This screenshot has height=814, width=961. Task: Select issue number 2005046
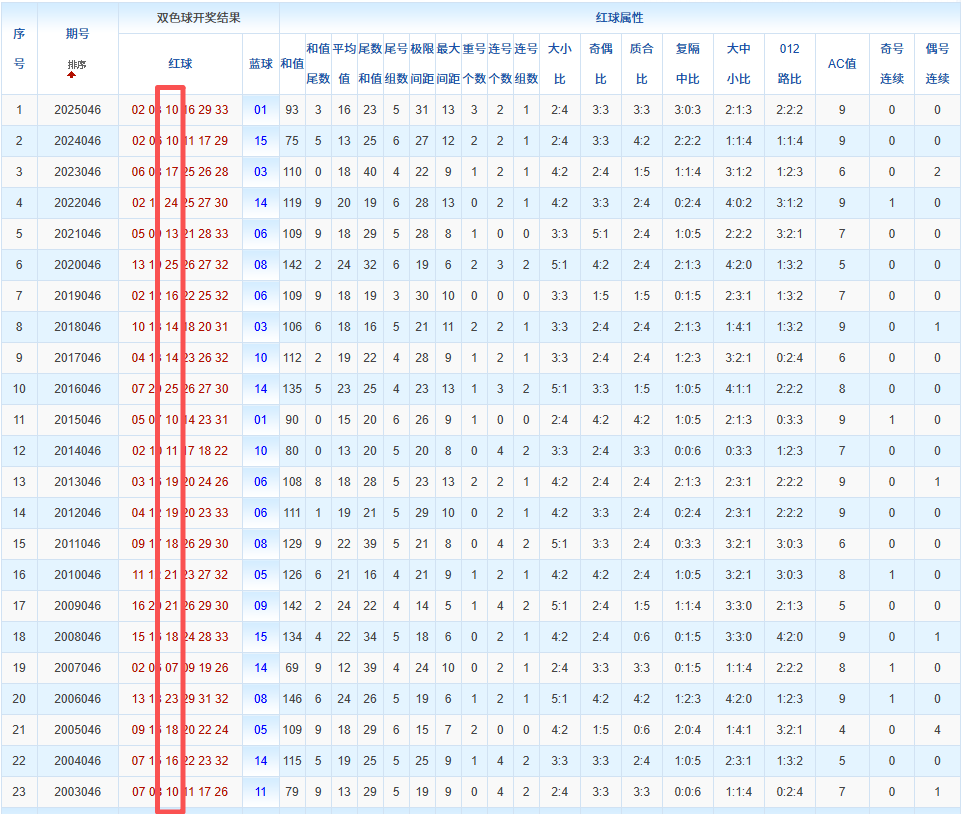point(77,729)
